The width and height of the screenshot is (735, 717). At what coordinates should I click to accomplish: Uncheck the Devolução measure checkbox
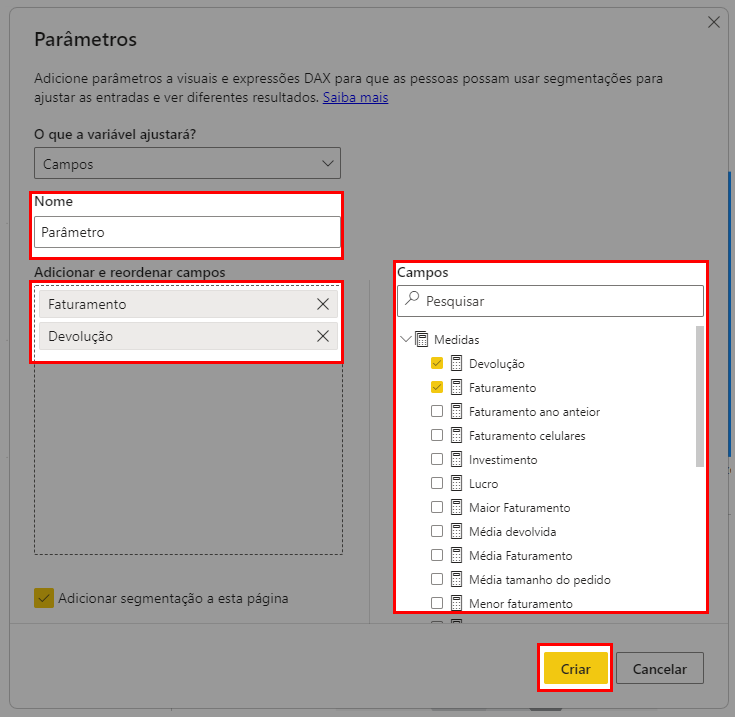(437, 364)
